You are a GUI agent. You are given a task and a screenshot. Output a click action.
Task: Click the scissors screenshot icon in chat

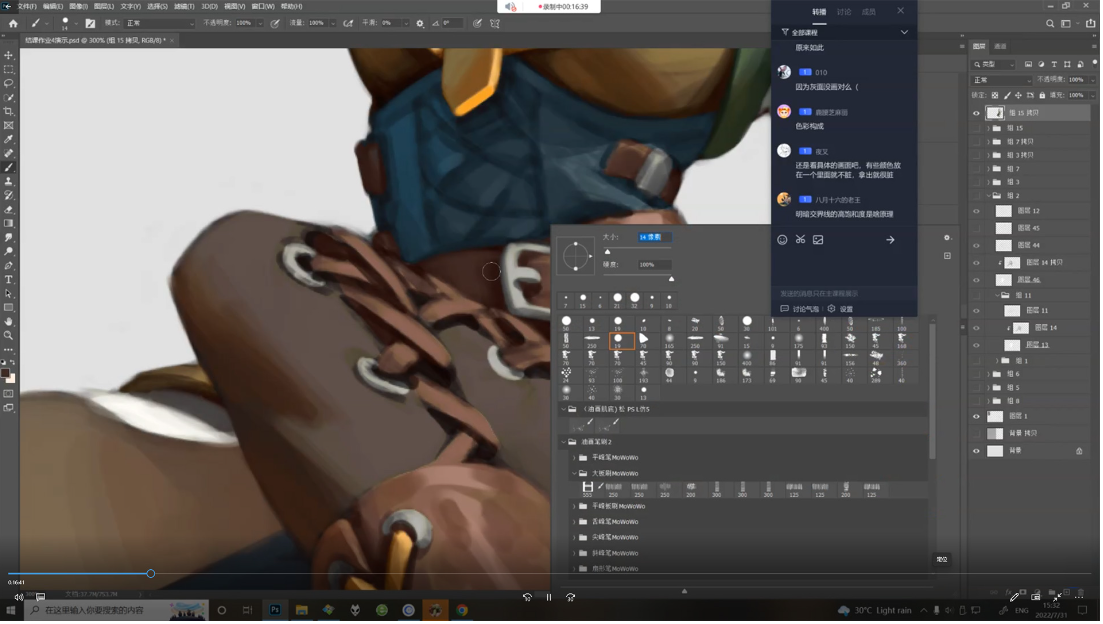click(x=800, y=240)
